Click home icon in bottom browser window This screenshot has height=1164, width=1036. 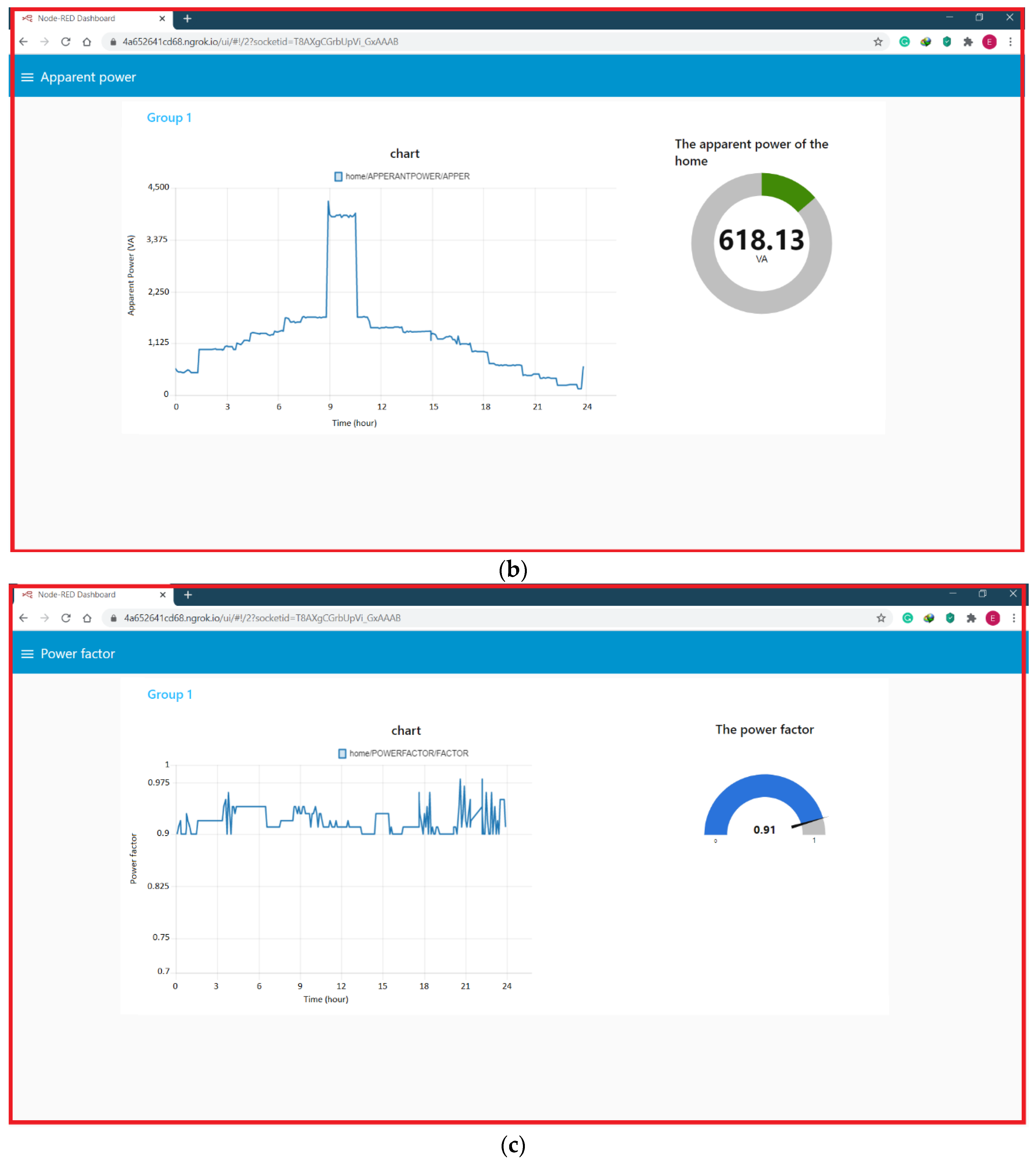click(x=87, y=618)
